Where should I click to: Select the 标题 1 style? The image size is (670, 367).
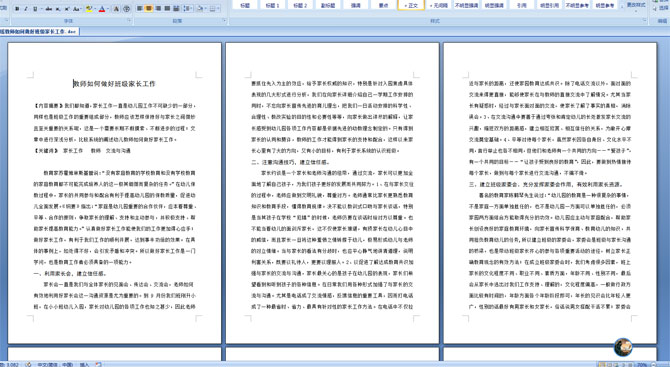pyautogui.click(x=273, y=5)
